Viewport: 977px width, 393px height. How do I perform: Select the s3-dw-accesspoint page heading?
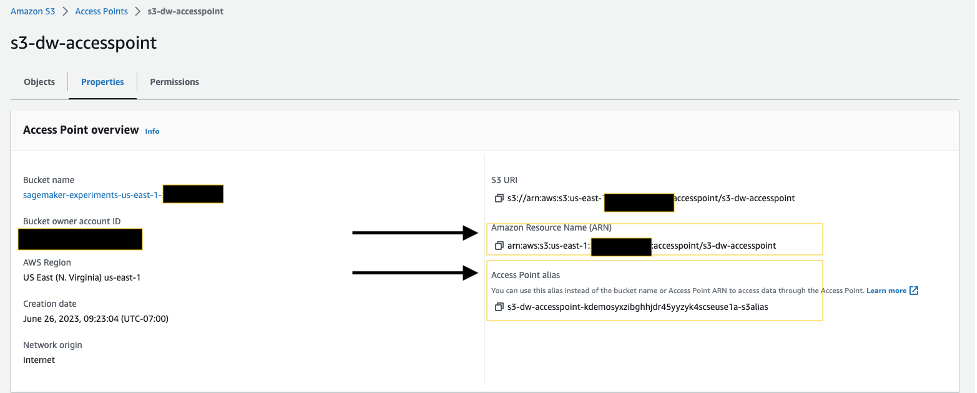tap(83, 43)
